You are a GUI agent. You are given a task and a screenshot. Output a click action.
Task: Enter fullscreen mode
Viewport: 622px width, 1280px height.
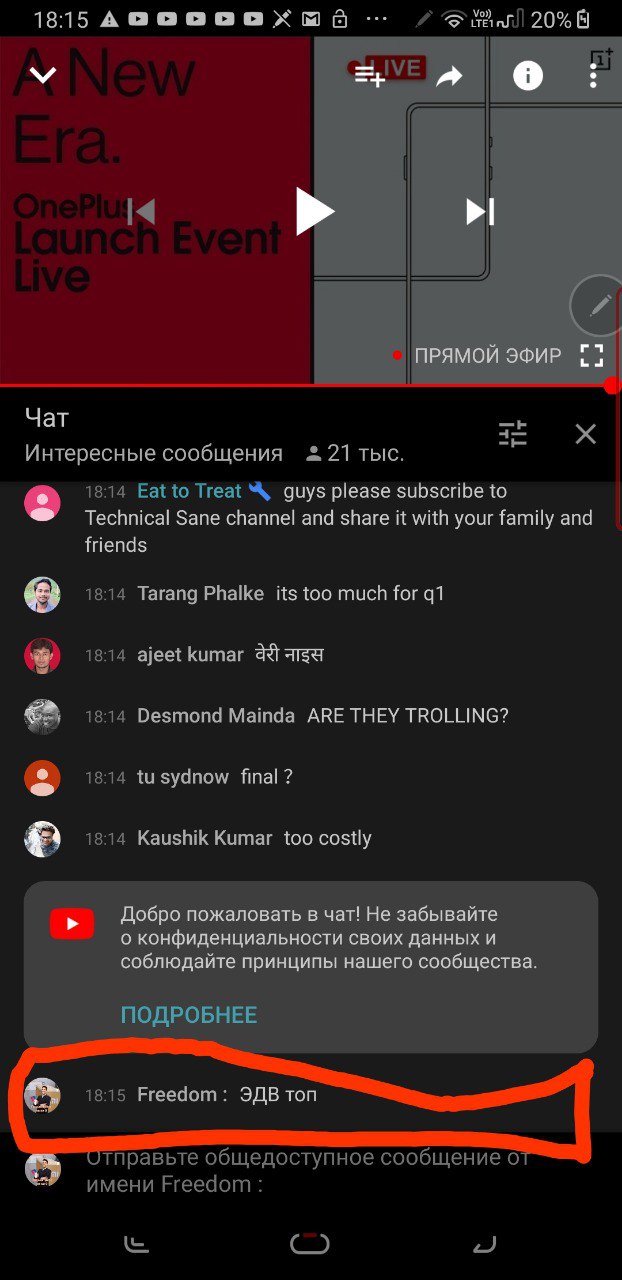pyautogui.click(x=592, y=355)
